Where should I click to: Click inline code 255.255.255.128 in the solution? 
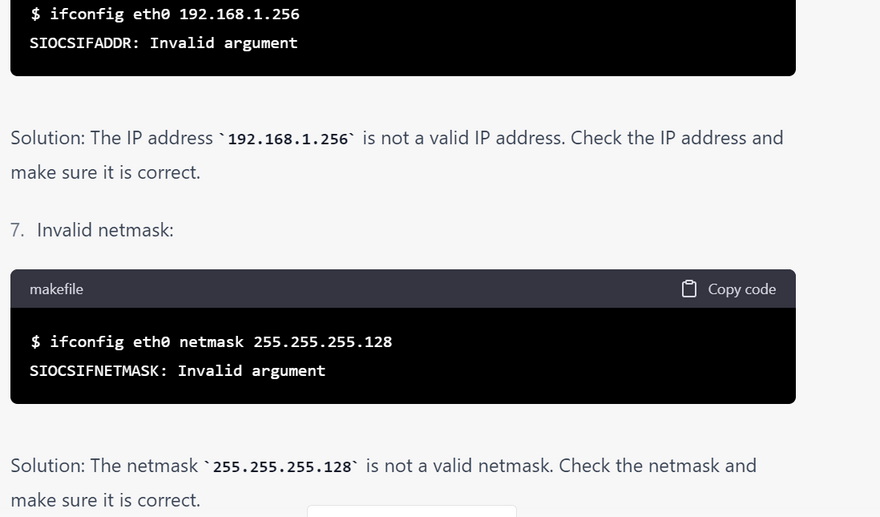click(282, 467)
